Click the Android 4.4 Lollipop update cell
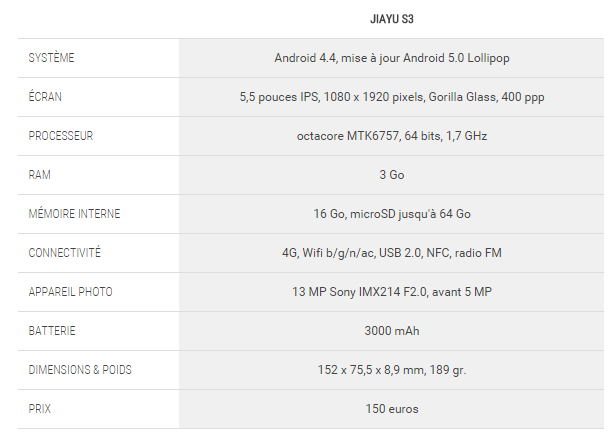608x432 pixels. pyautogui.click(x=392, y=58)
